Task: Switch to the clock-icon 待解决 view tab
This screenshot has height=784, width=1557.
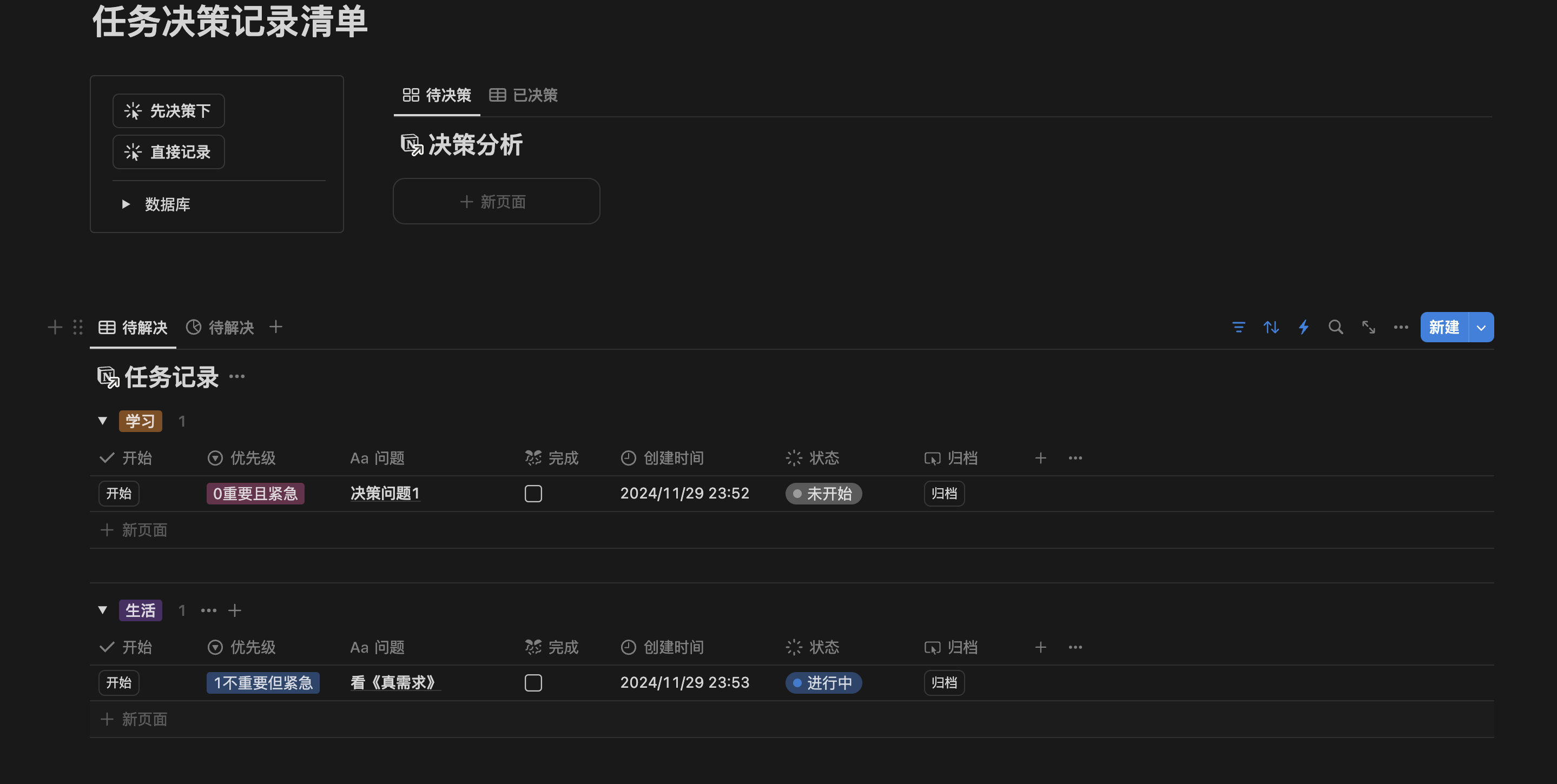Action: 220,327
